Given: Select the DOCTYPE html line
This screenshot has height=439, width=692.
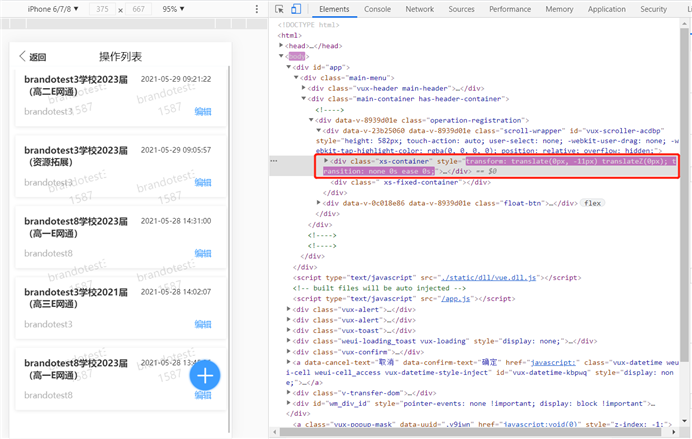Looking at the screenshot, I should click(309, 25).
